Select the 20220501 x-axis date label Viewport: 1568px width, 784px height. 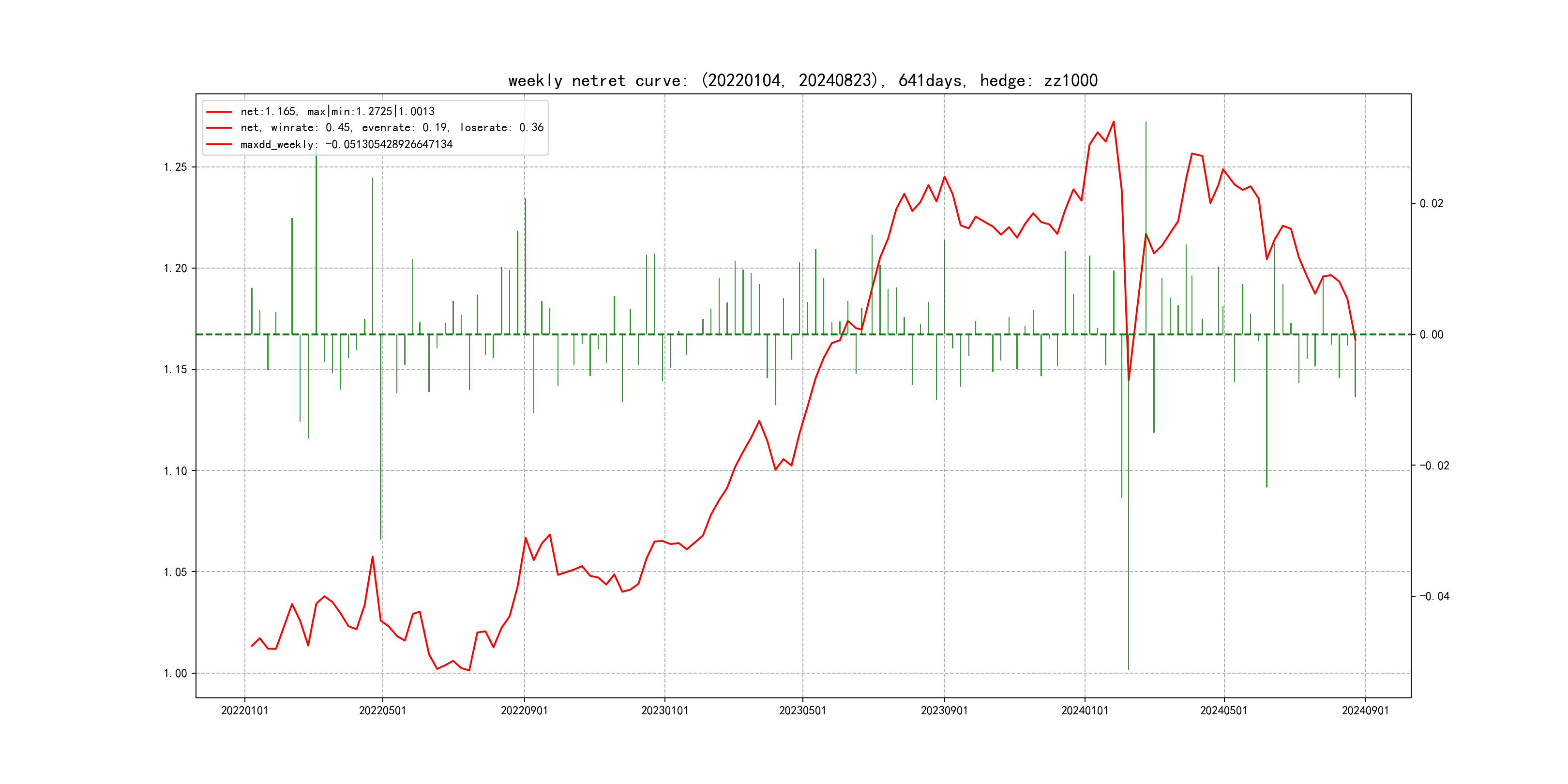click(382, 711)
